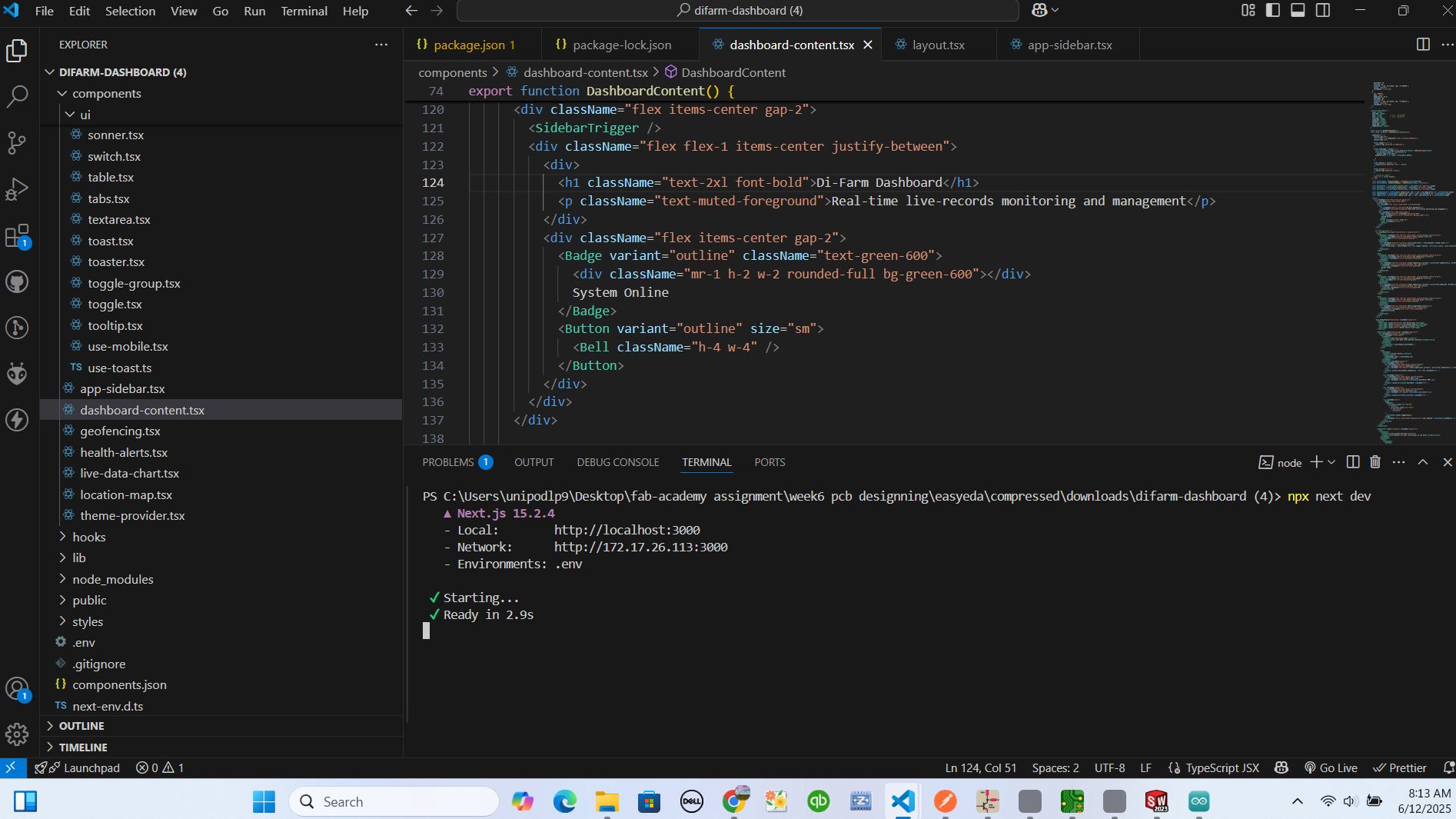Close the dashboard-content.tsx tab
This screenshot has height=819, width=1456.
point(868,45)
